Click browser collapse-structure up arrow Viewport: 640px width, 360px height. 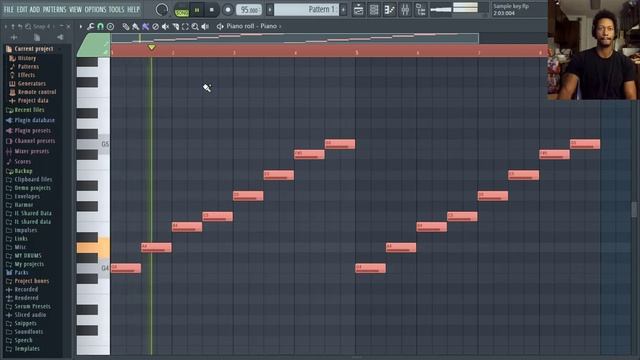13,27
